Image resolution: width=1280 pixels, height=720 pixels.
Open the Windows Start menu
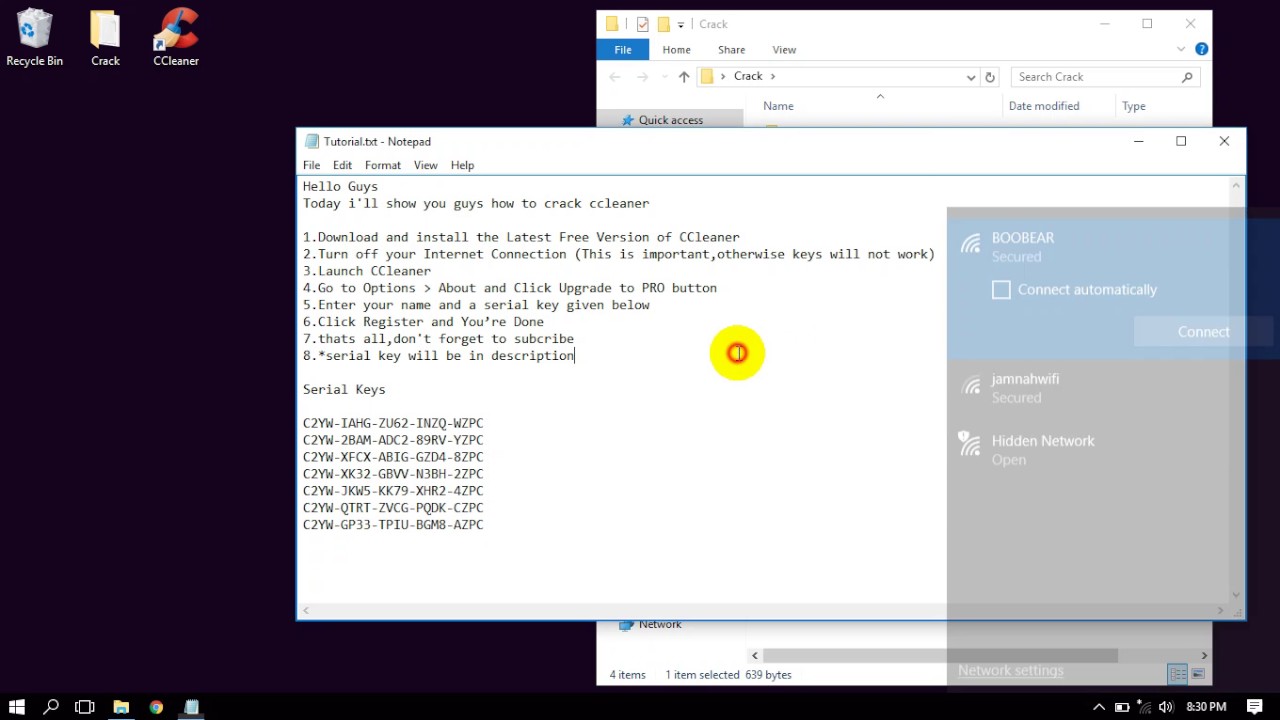(x=16, y=707)
